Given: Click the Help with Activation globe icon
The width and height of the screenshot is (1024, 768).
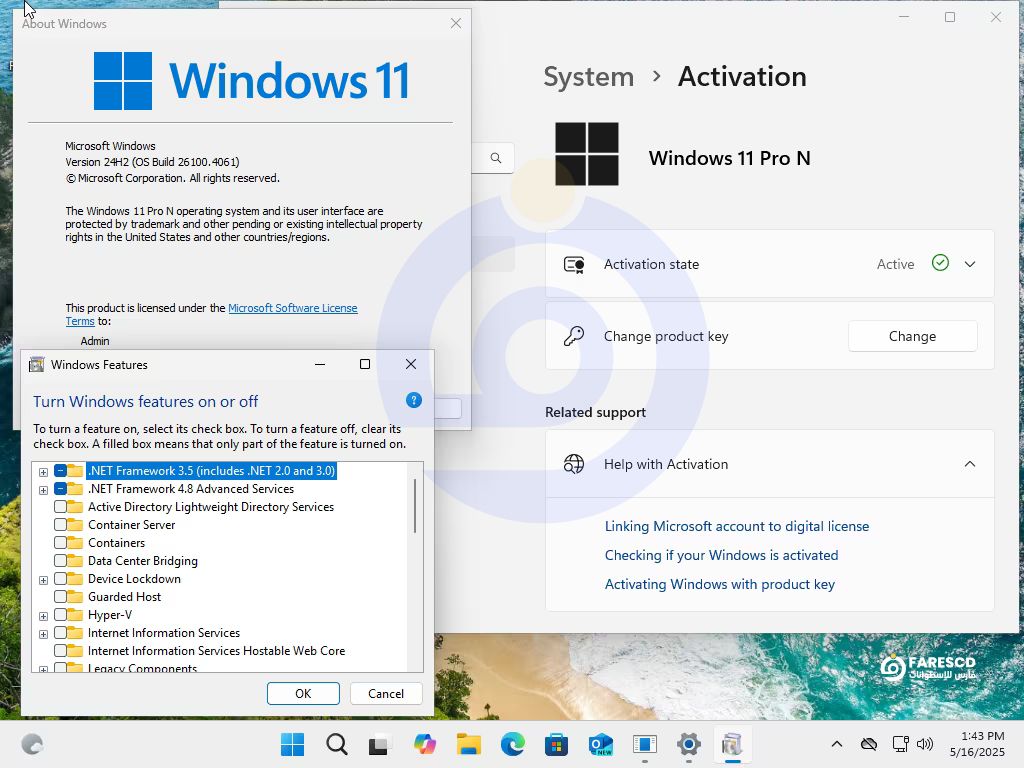Looking at the screenshot, I should [574, 464].
